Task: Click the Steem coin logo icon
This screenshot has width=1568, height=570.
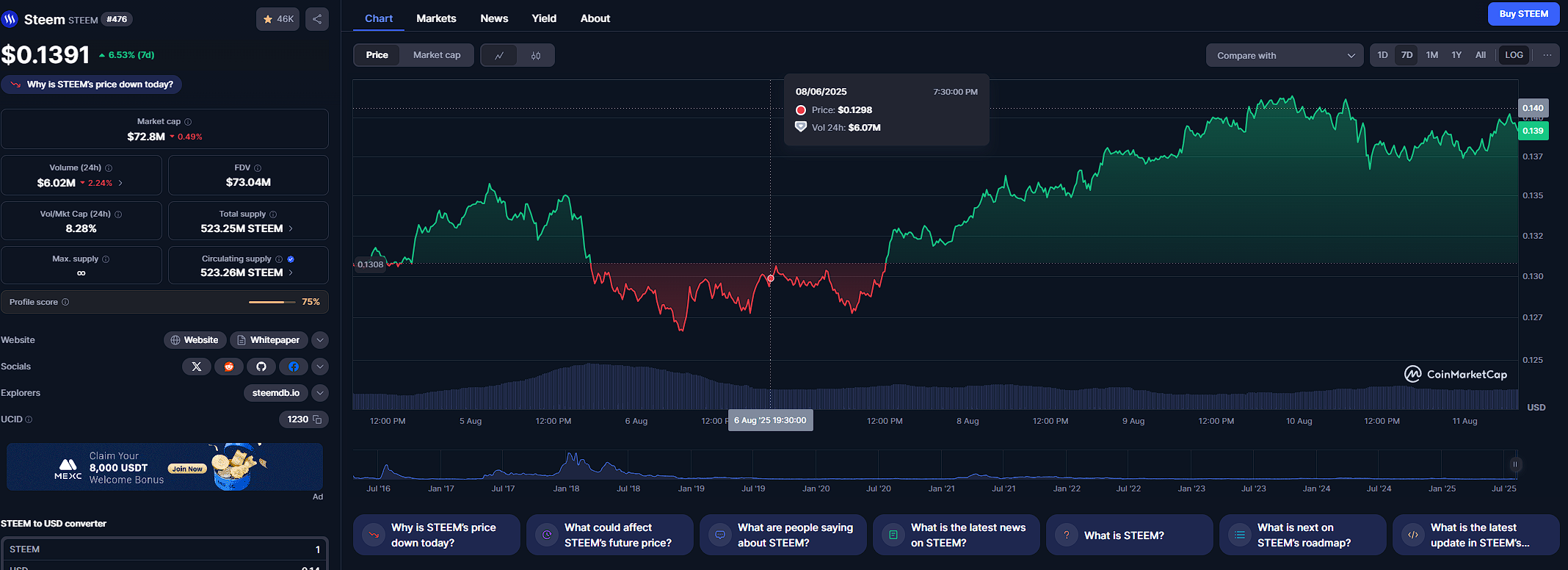Action: click(x=10, y=19)
